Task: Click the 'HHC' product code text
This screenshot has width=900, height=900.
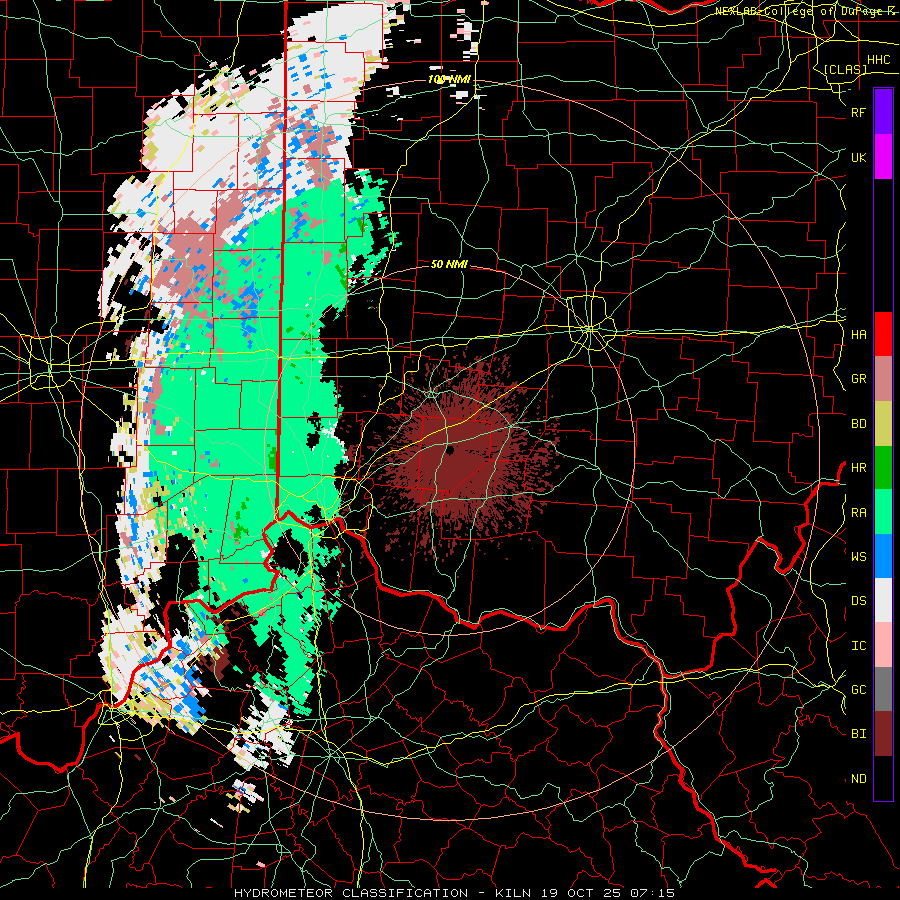Action: click(878, 60)
